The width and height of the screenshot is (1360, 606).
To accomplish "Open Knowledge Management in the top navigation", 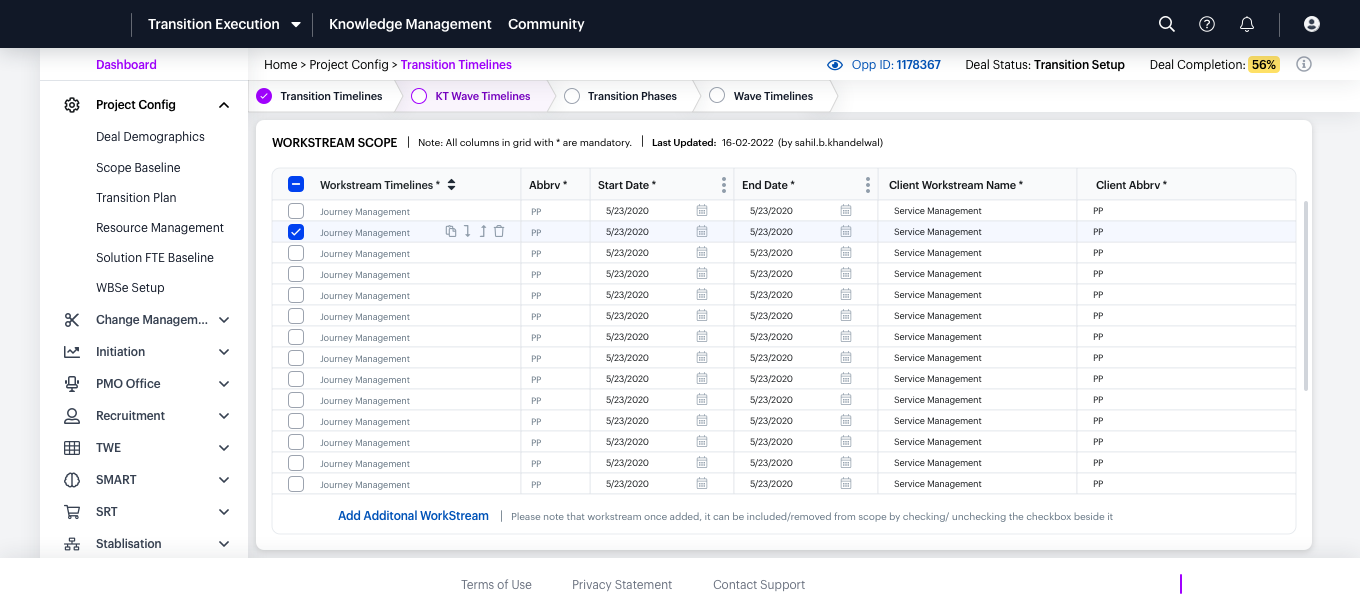I will pos(410,24).
